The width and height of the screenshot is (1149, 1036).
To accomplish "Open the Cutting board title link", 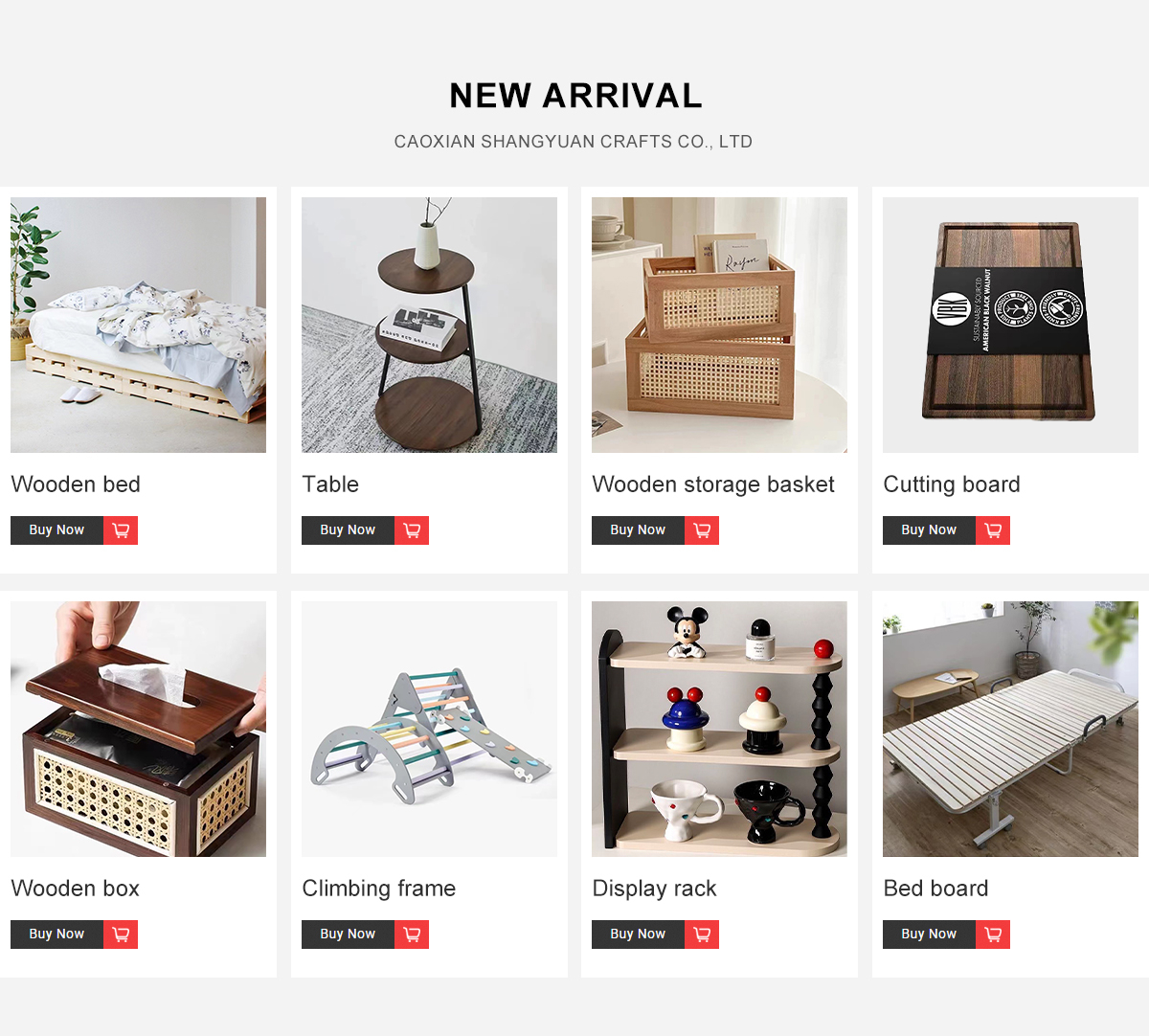I will pyautogui.click(x=952, y=484).
